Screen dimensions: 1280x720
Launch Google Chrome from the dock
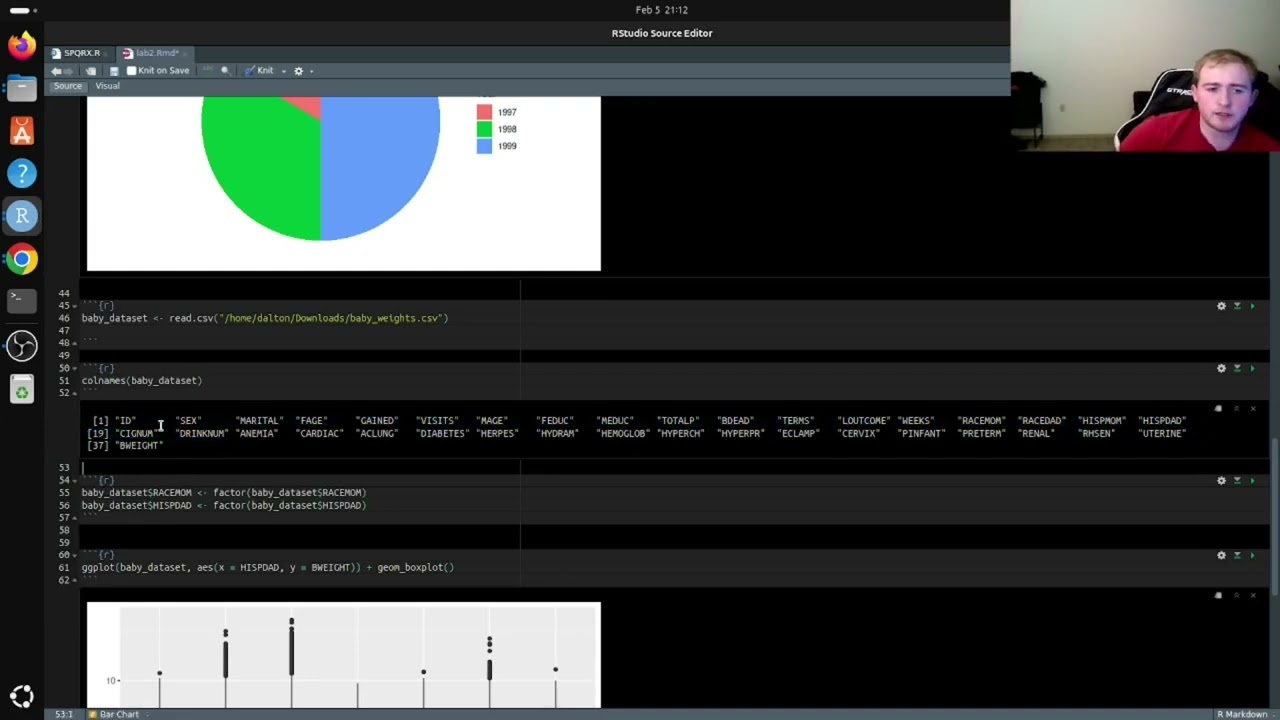point(22,260)
